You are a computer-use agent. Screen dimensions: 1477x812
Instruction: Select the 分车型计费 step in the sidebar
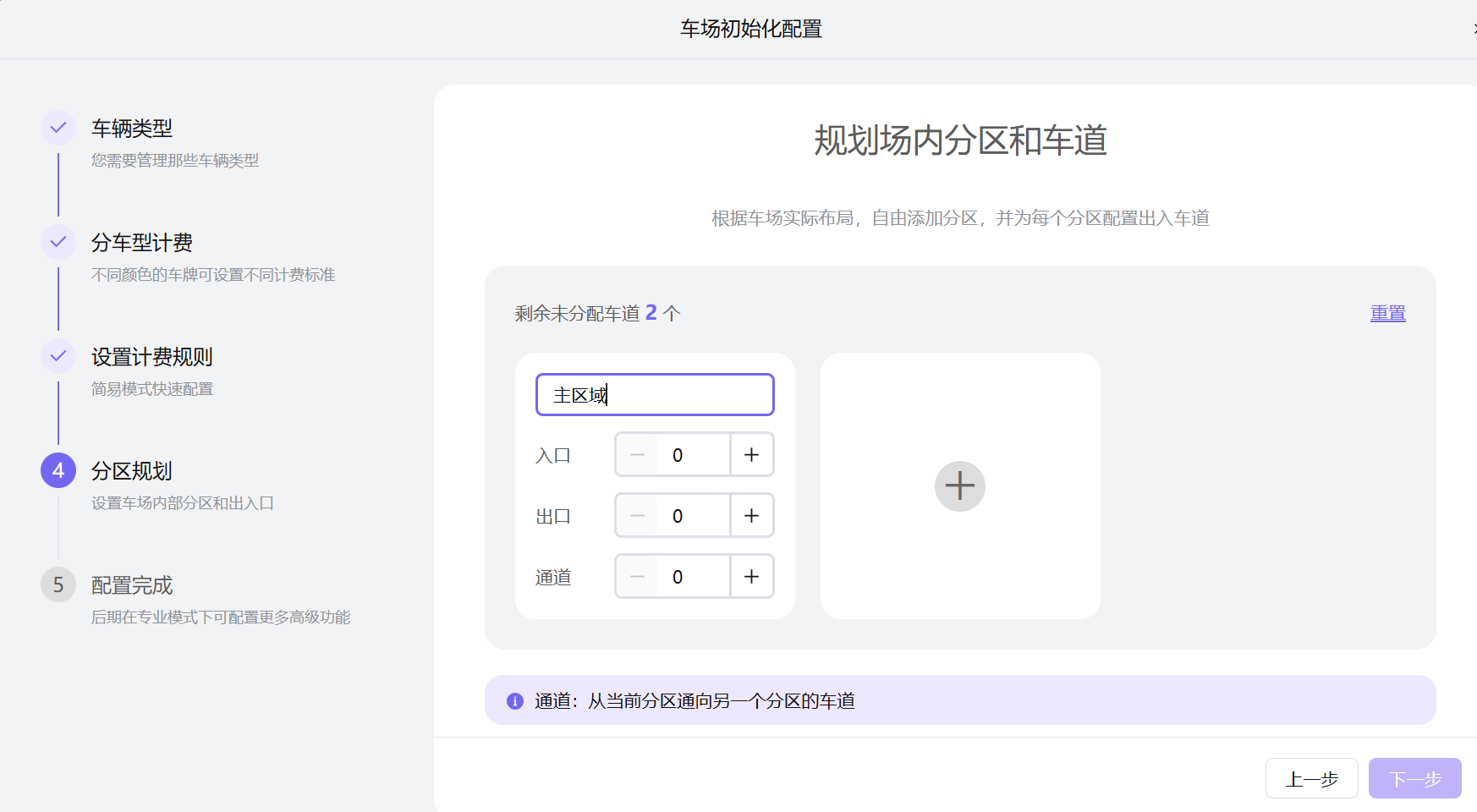coord(141,243)
